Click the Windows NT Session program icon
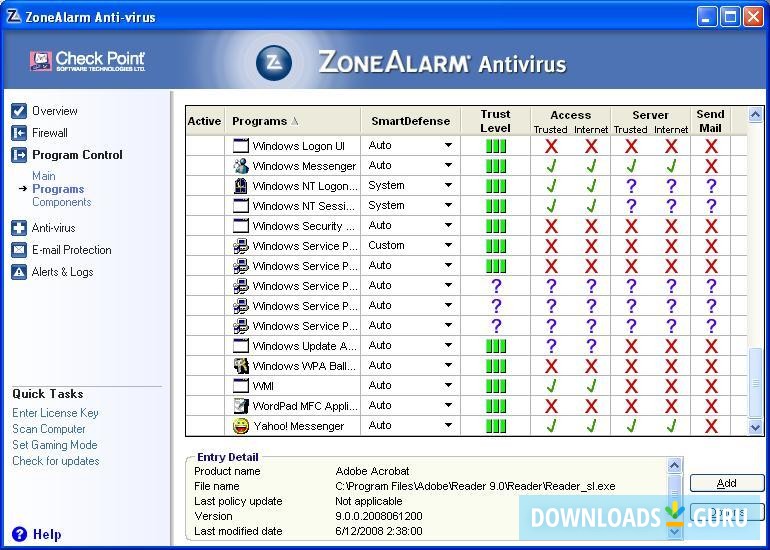The image size is (770, 550). (x=241, y=206)
